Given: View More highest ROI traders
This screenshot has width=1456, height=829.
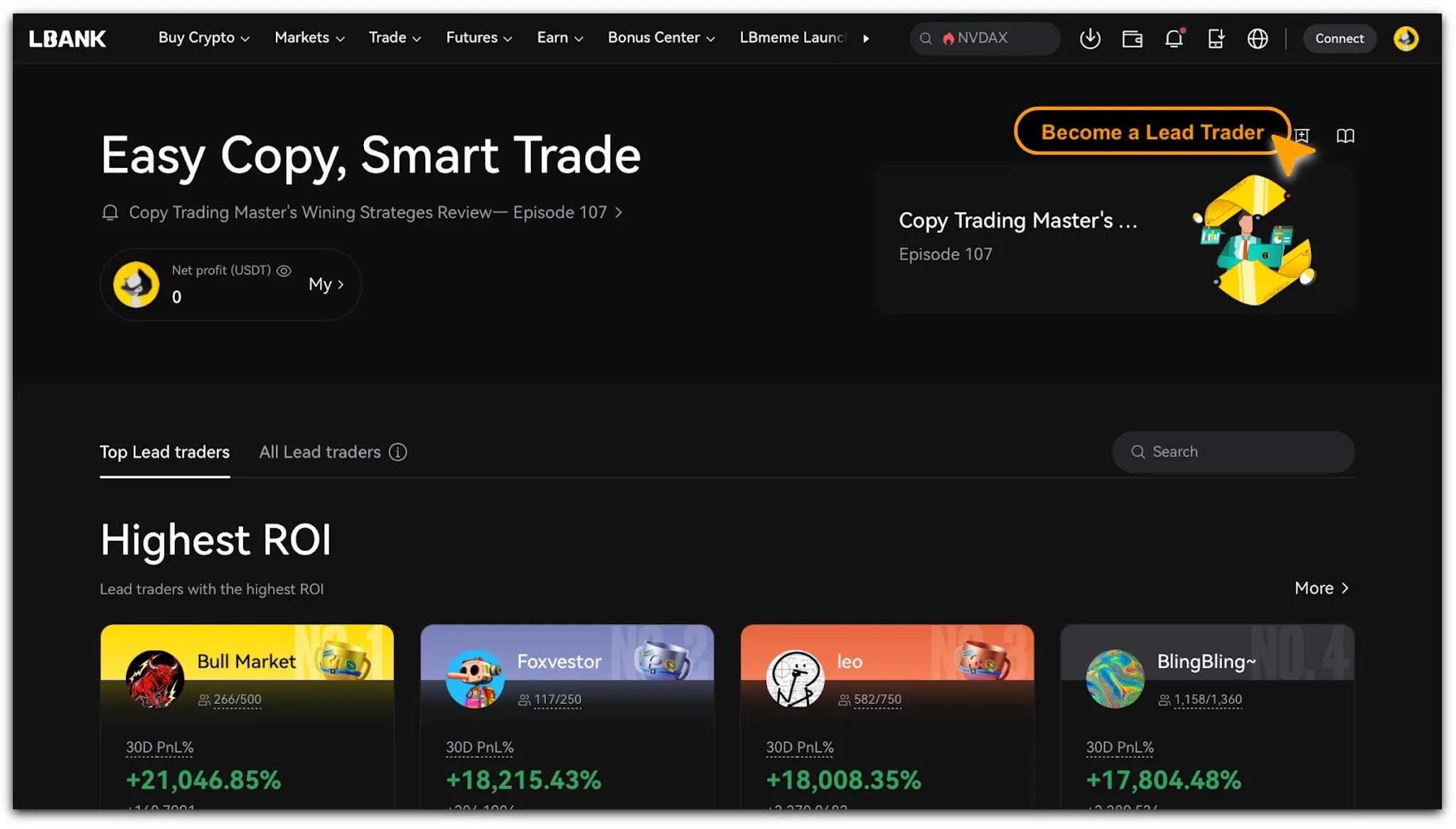Looking at the screenshot, I should coord(1322,588).
